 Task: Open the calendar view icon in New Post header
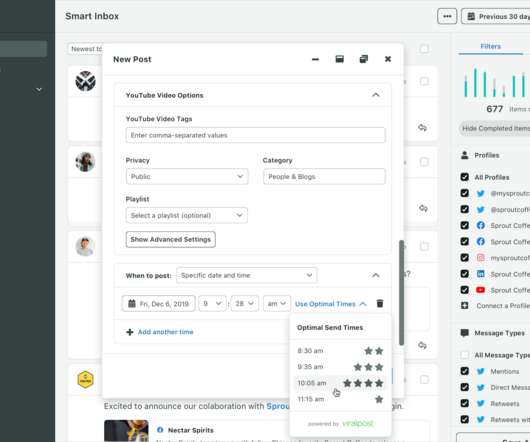click(x=339, y=59)
